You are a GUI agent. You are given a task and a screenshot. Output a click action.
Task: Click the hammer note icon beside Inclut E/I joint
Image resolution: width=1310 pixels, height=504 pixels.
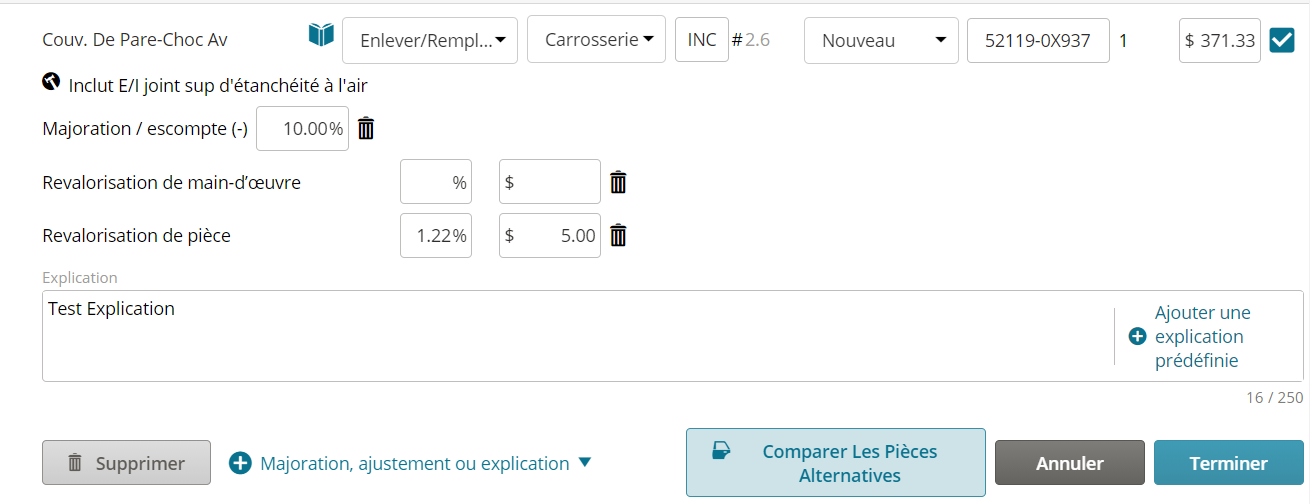coord(52,82)
